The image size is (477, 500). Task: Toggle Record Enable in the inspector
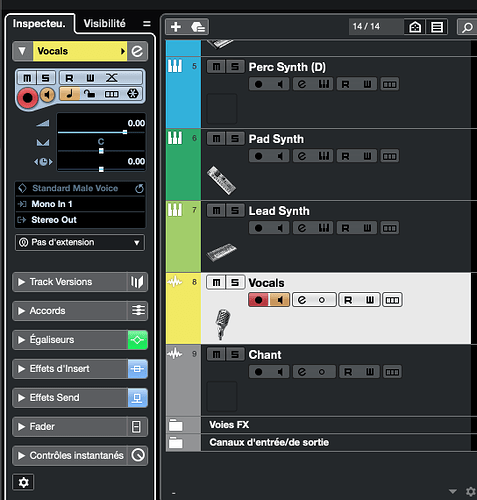click(x=27, y=98)
